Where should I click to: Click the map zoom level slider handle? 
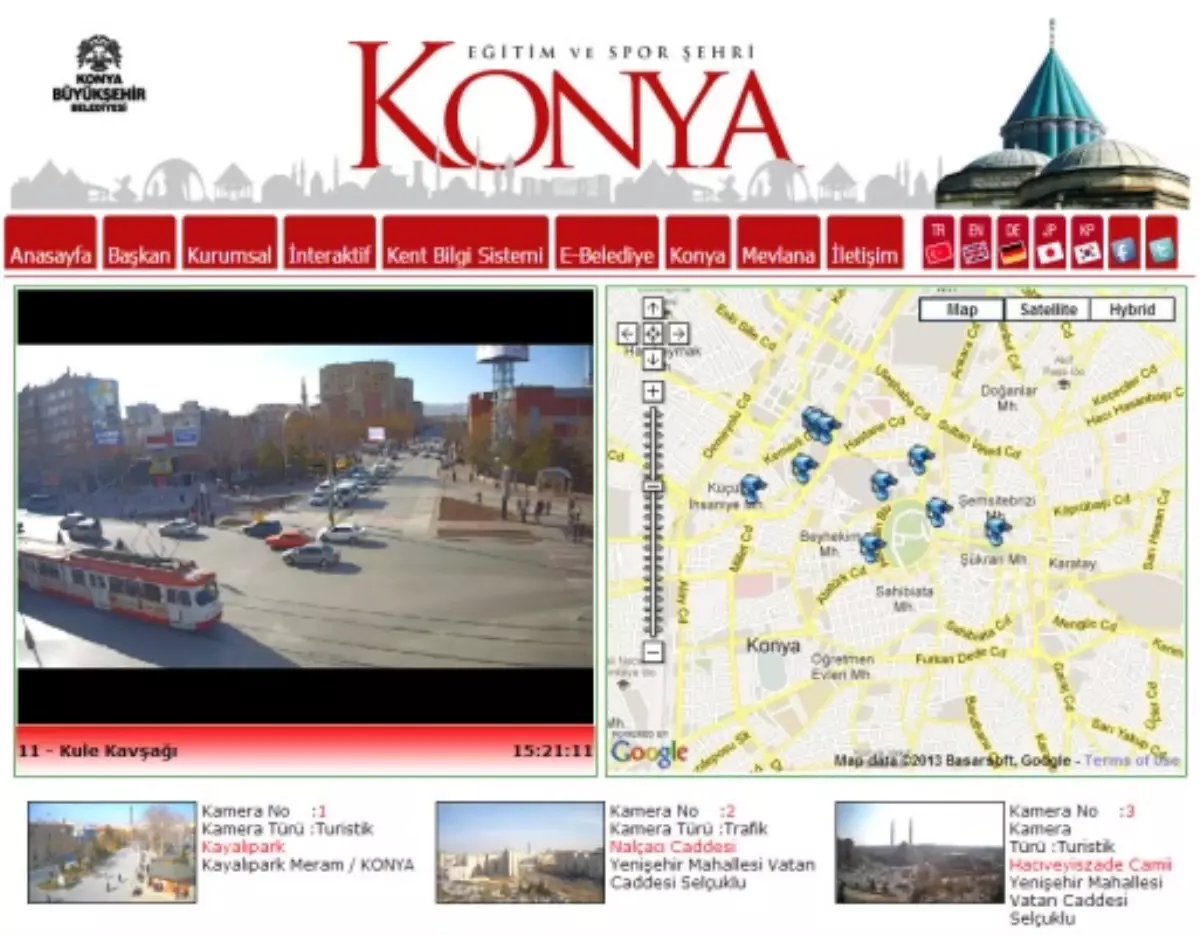coord(653,486)
